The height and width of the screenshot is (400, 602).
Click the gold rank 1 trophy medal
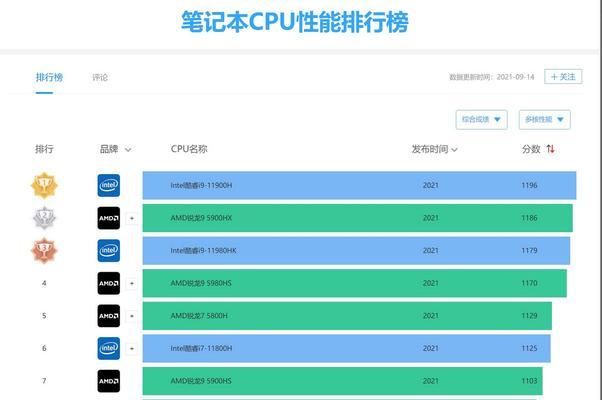44,185
